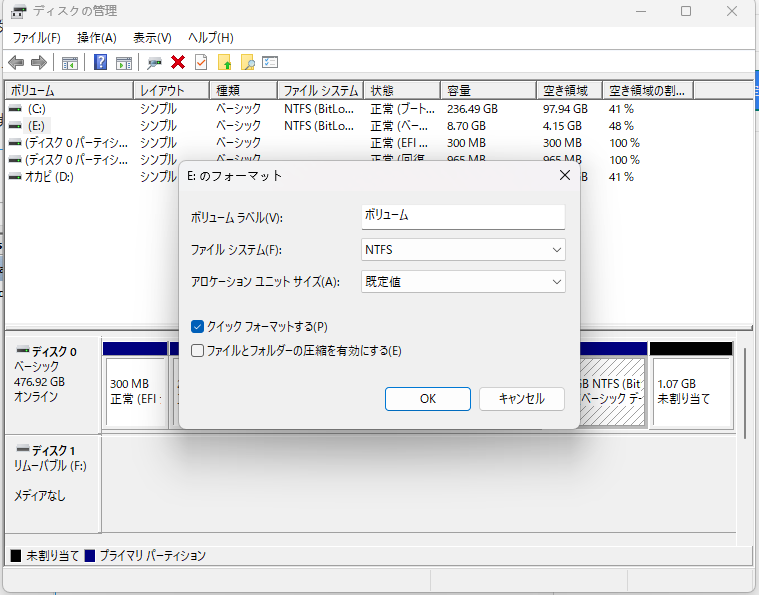Screen dimensions: 759x595
Task: Show or hide action pane icon
Action: click(x=124, y=62)
